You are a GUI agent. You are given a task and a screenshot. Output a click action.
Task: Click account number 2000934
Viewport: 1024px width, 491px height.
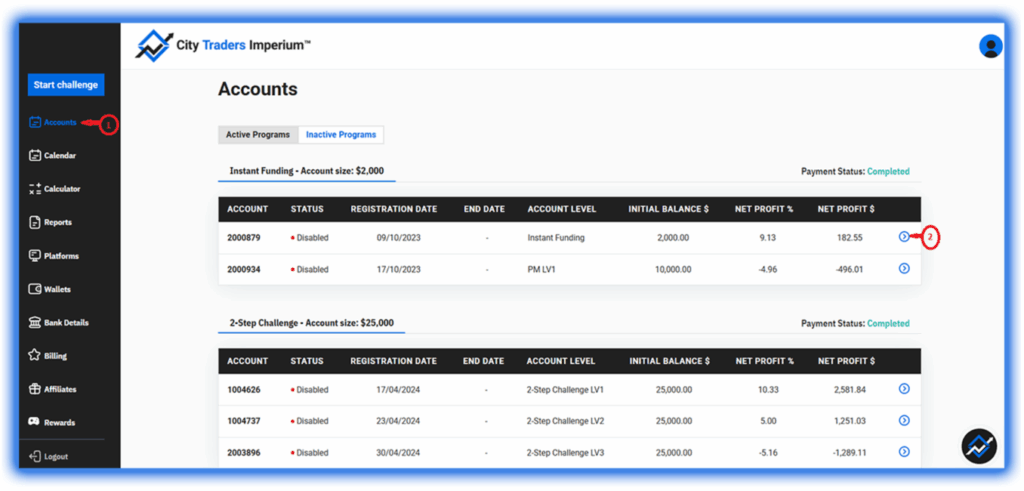click(x=244, y=269)
